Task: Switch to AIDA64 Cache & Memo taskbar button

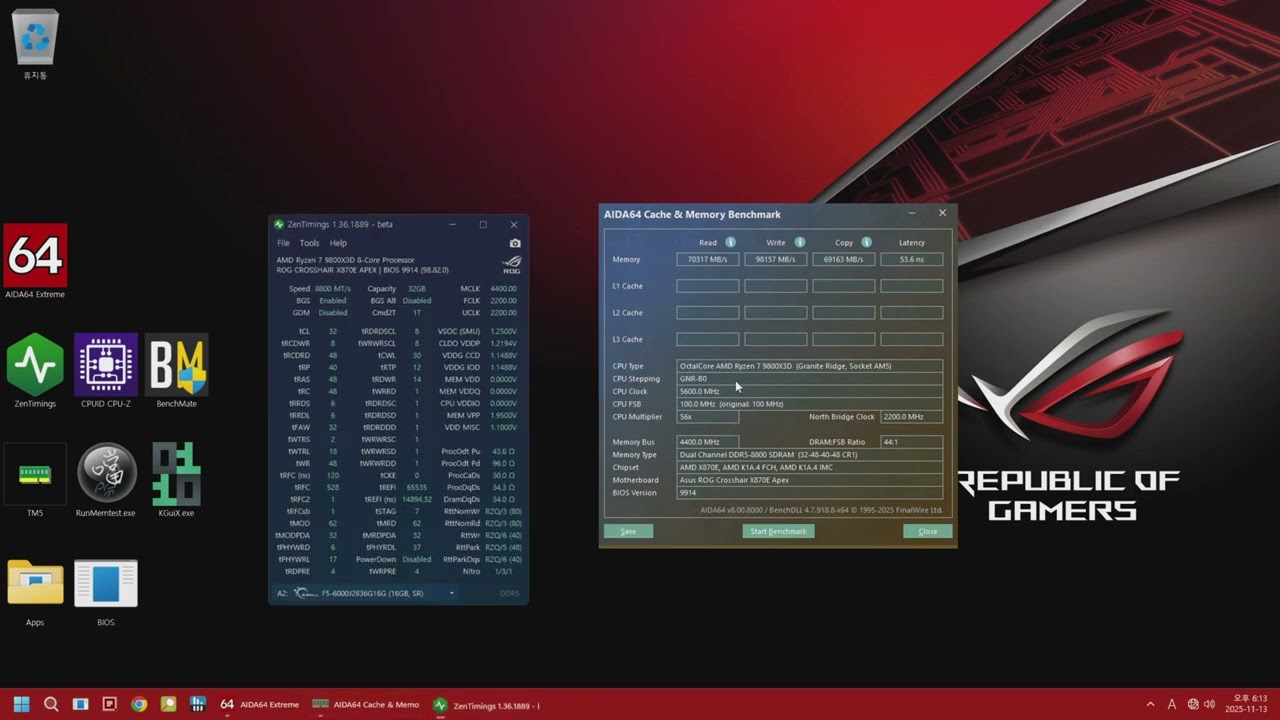Action: [x=366, y=704]
